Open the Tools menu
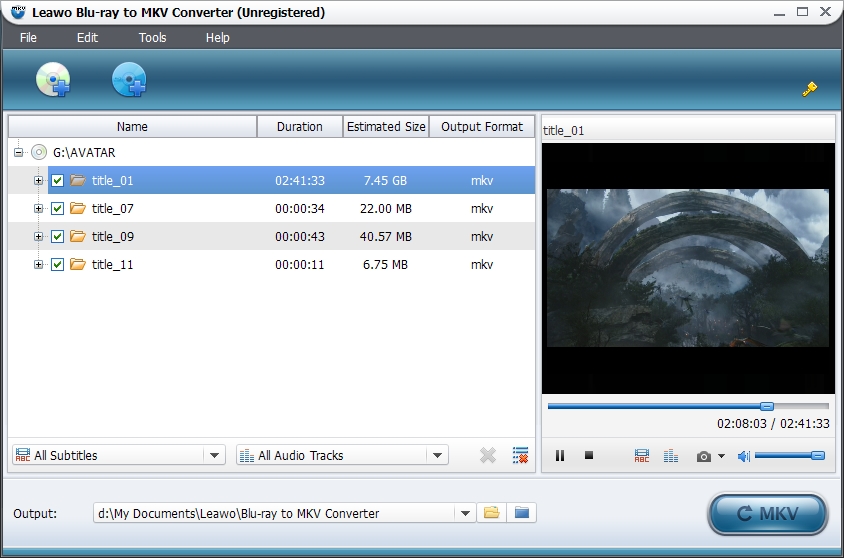 pos(153,38)
